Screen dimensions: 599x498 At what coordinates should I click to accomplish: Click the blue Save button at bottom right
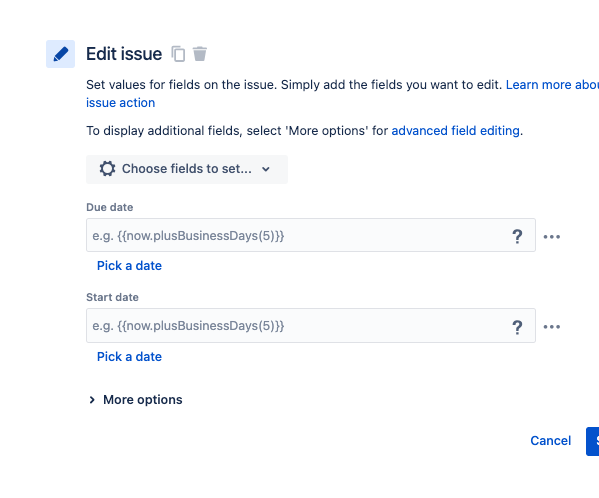tap(593, 441)
